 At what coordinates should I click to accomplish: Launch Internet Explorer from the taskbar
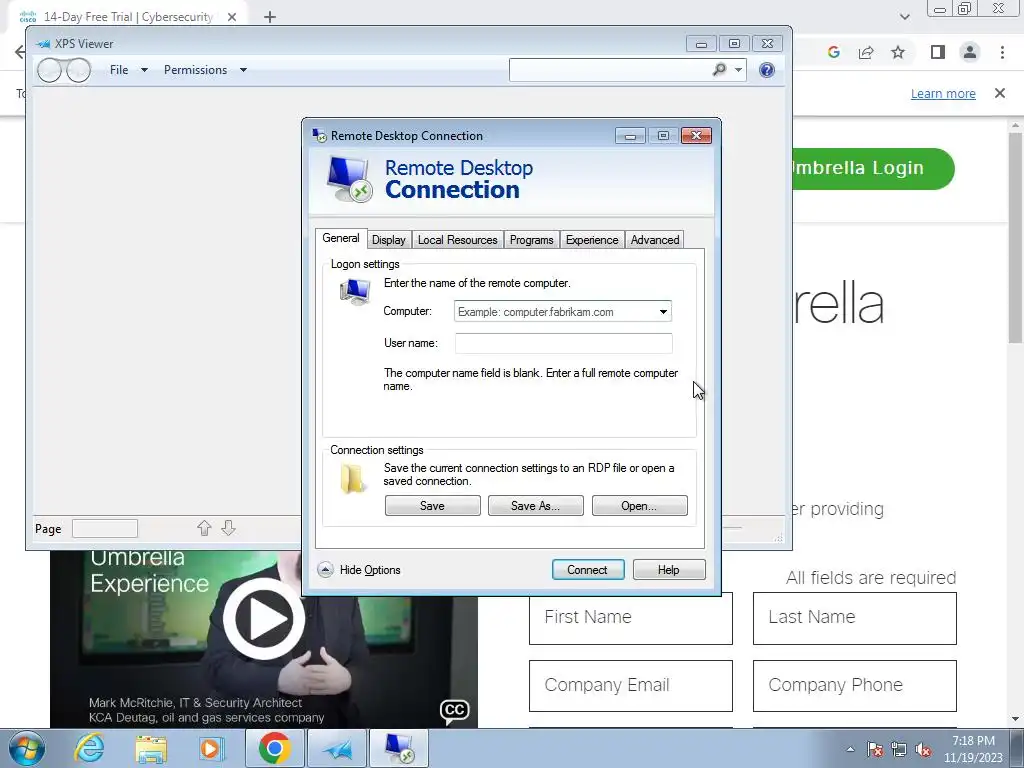89,748
